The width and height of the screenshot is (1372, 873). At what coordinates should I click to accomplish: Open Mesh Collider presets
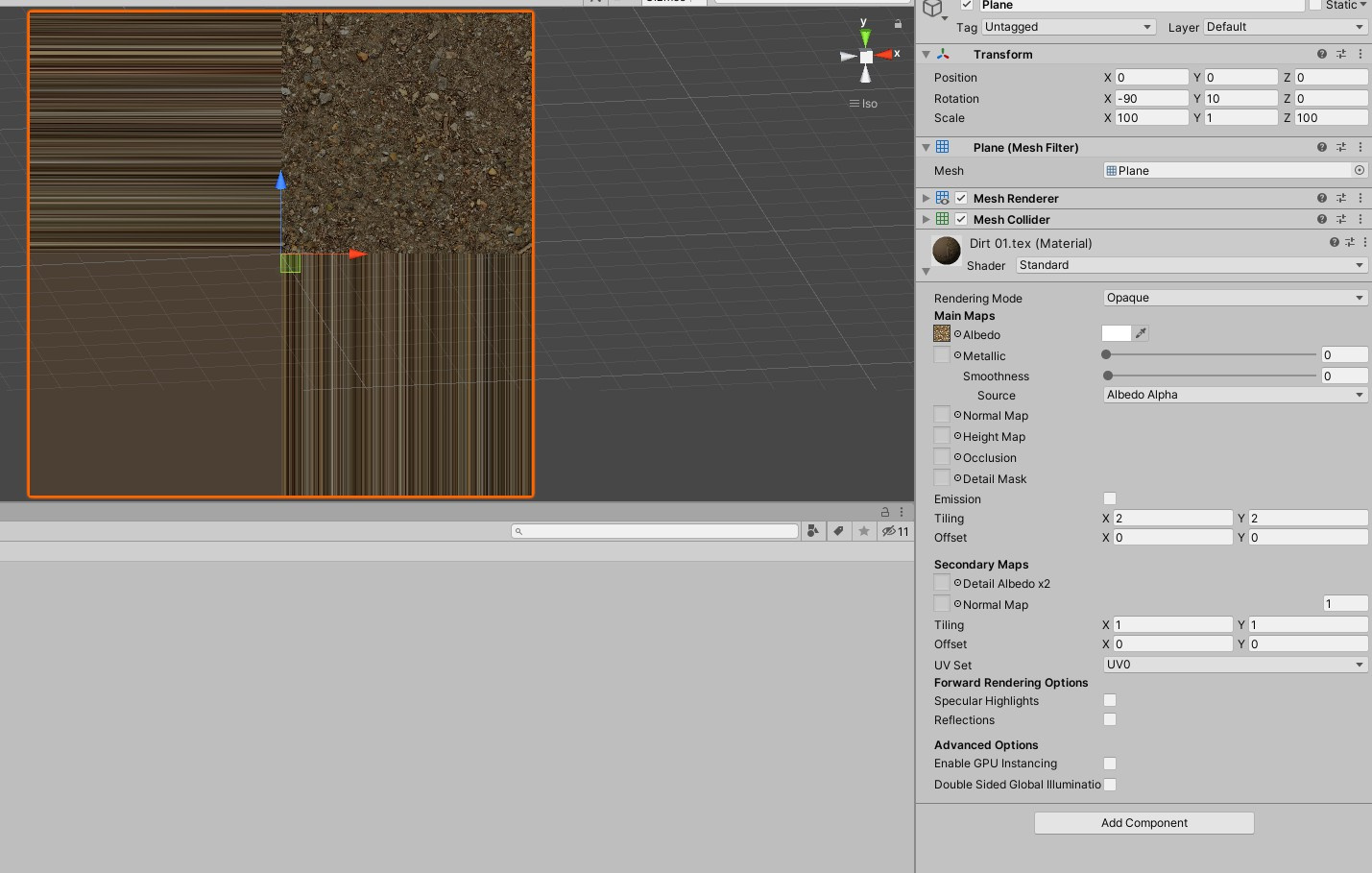pos(1341,220)
